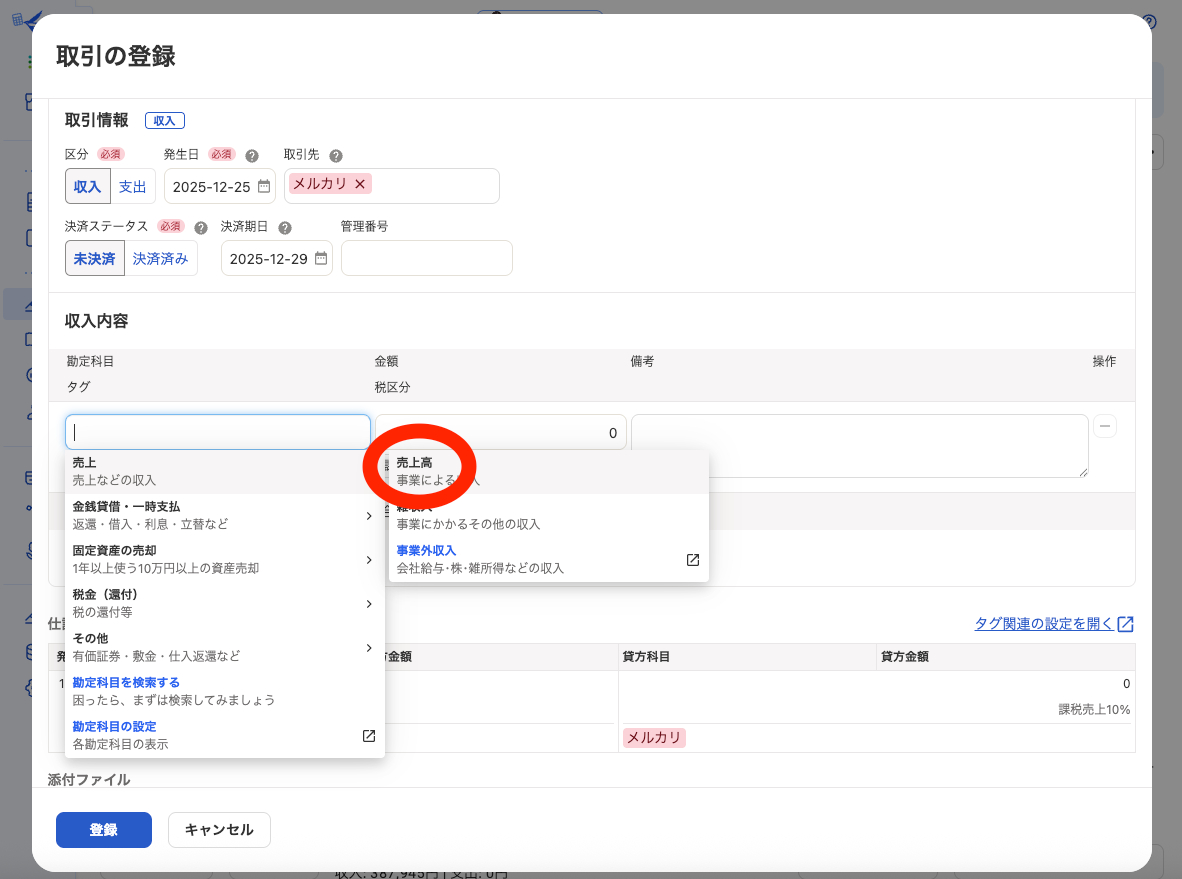The image size is (1182, 879).
Task: Delete the income row with minus icon
Action: [x=1105, y=426]
